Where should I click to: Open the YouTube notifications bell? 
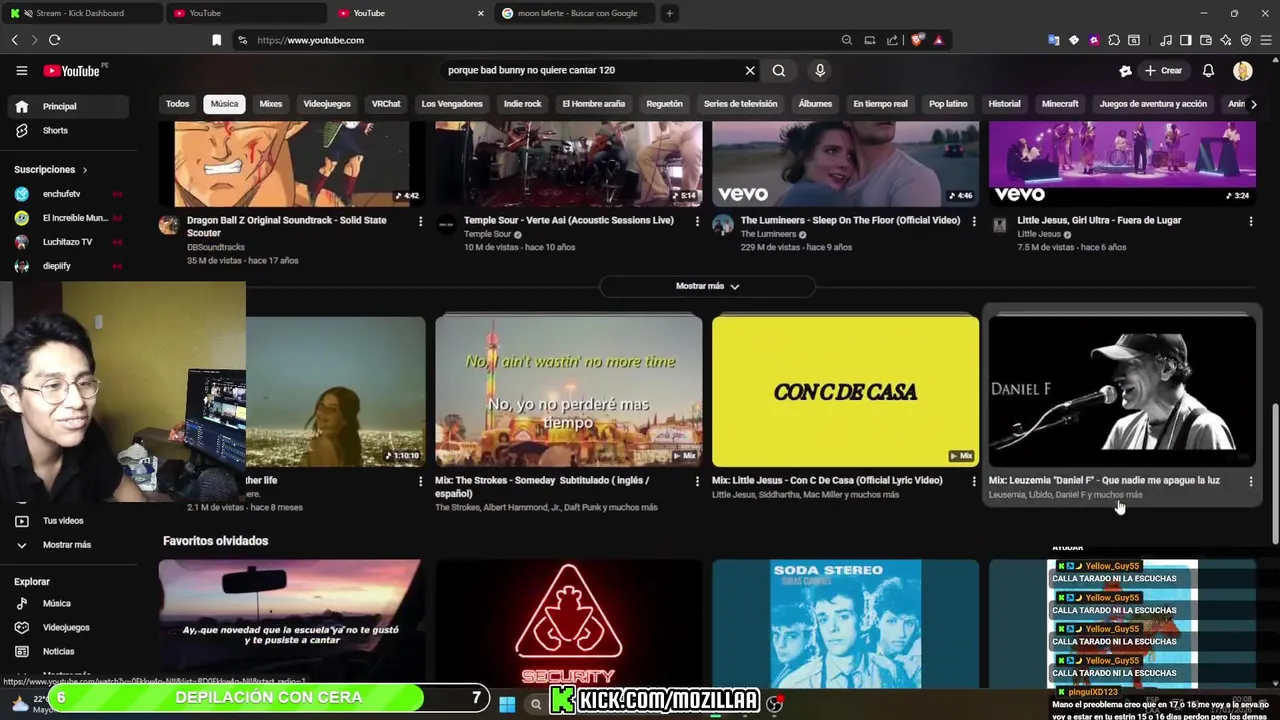(1208, 71)
